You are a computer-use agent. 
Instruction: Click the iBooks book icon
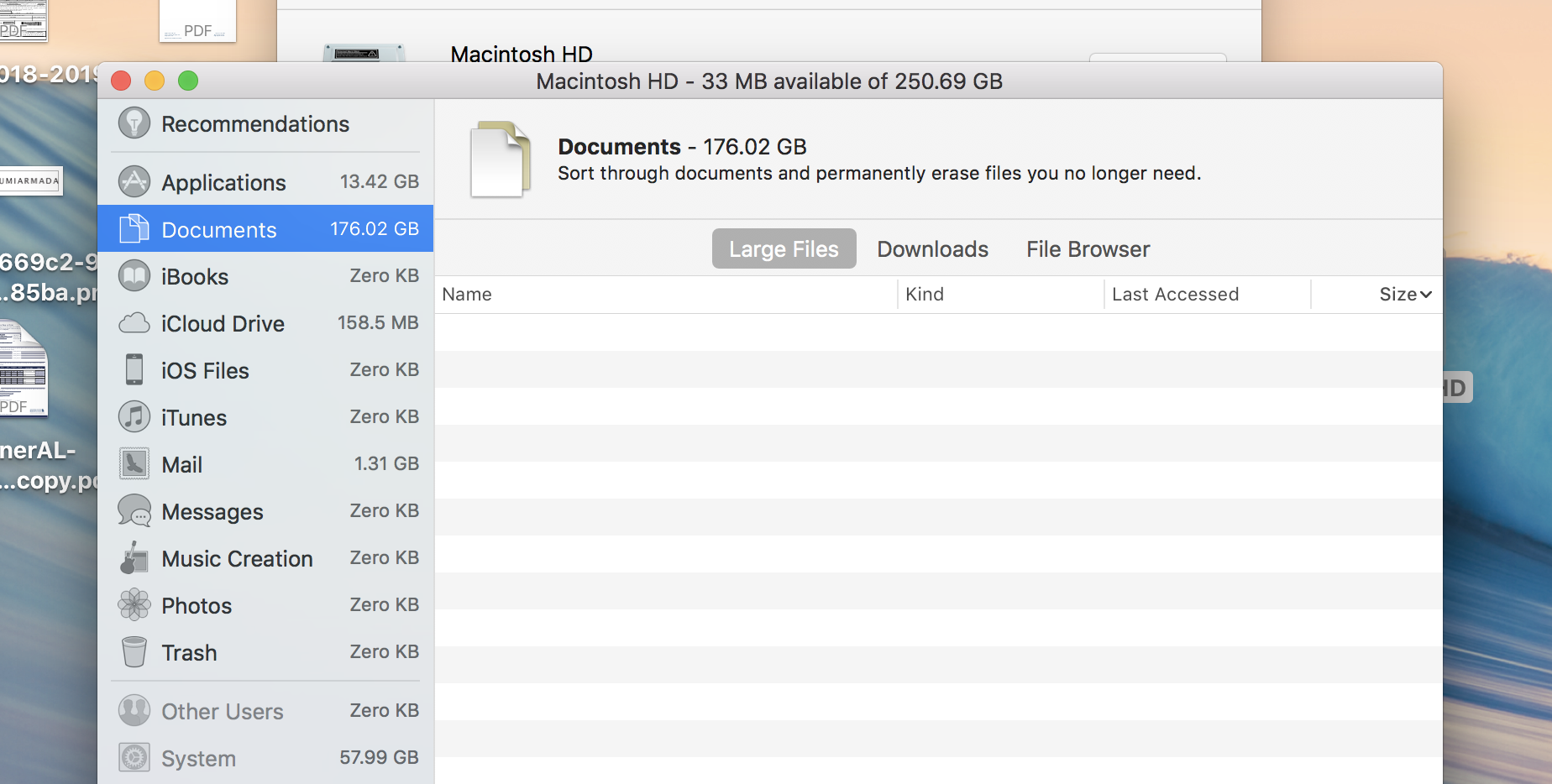pyautogui.click(x=134, y=275)
